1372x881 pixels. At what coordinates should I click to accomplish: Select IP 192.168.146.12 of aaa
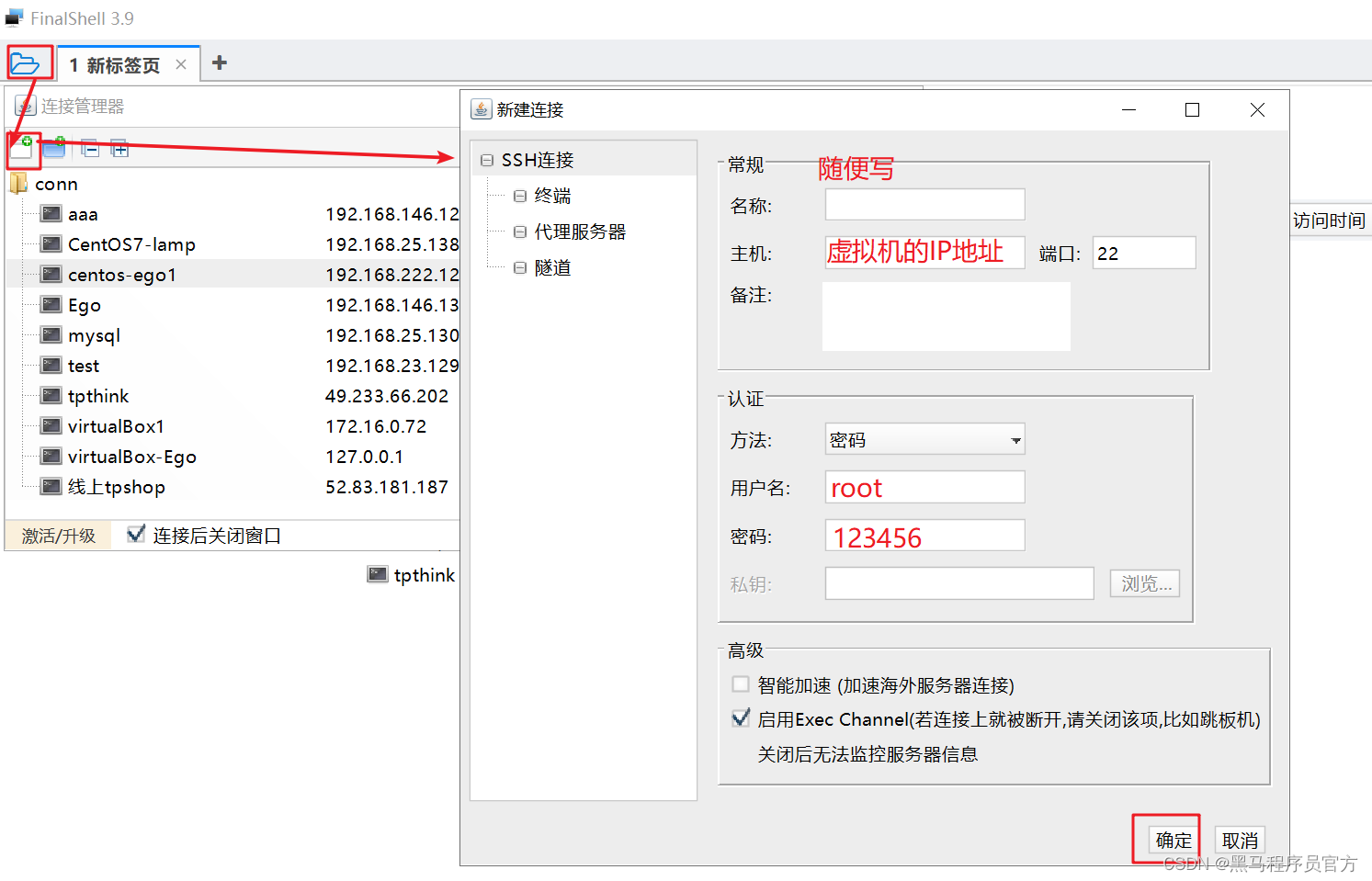coord(392,214)
